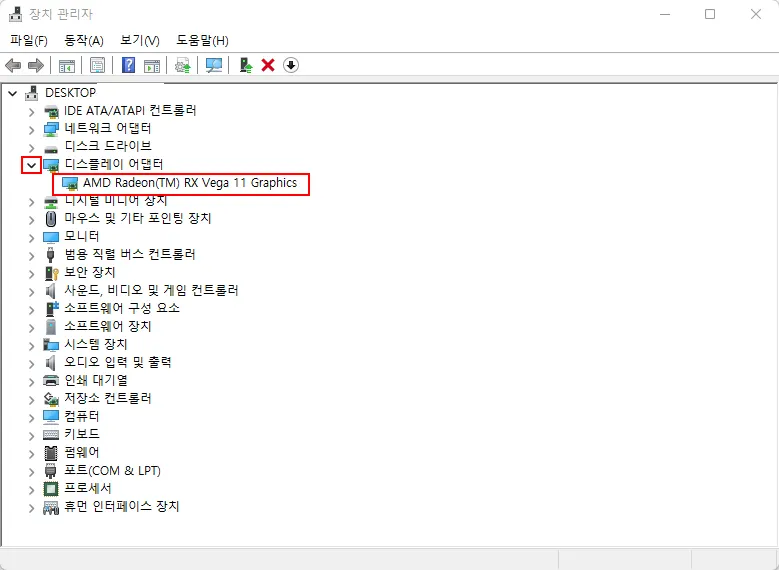Select the 보안 장치 label
Viewport: 779px width, 570px height.
[x=90, y=272]
